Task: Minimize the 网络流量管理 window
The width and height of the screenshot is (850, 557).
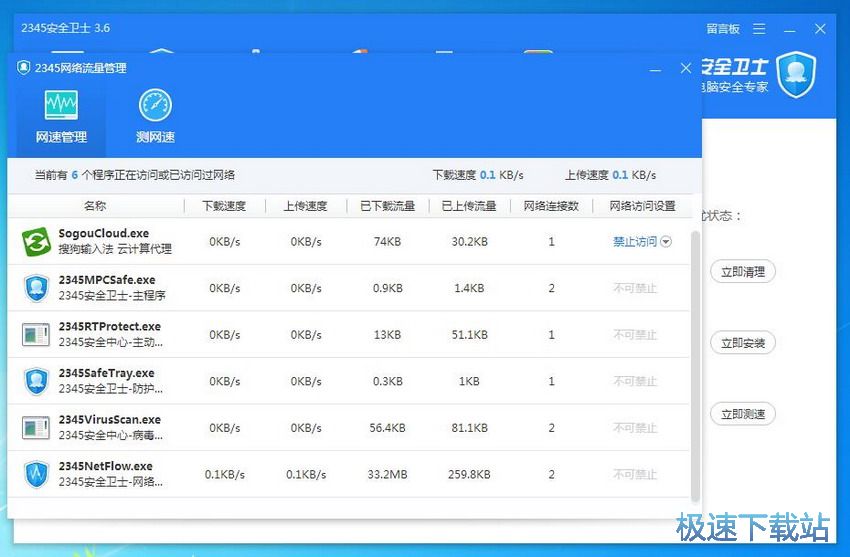Action: click(655, 68)
